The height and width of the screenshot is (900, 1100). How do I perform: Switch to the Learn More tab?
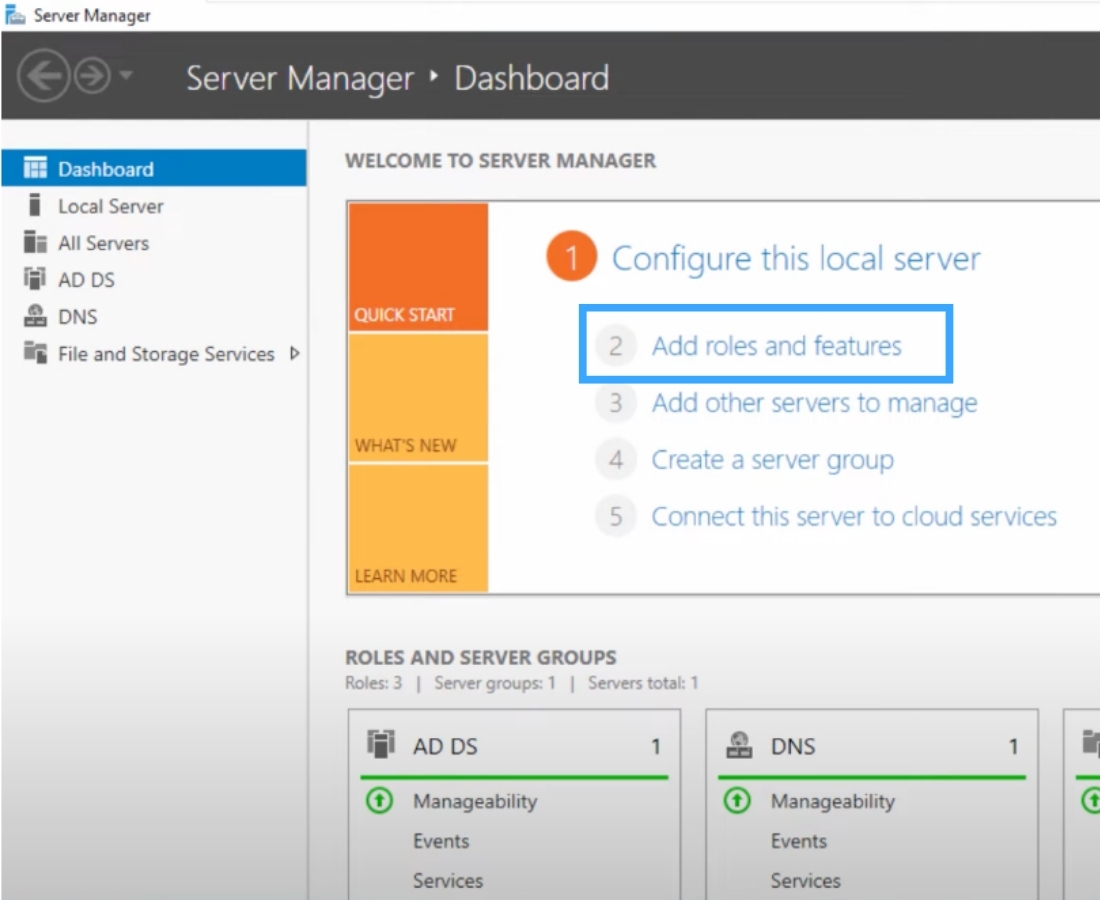click(x=418, y=528)
